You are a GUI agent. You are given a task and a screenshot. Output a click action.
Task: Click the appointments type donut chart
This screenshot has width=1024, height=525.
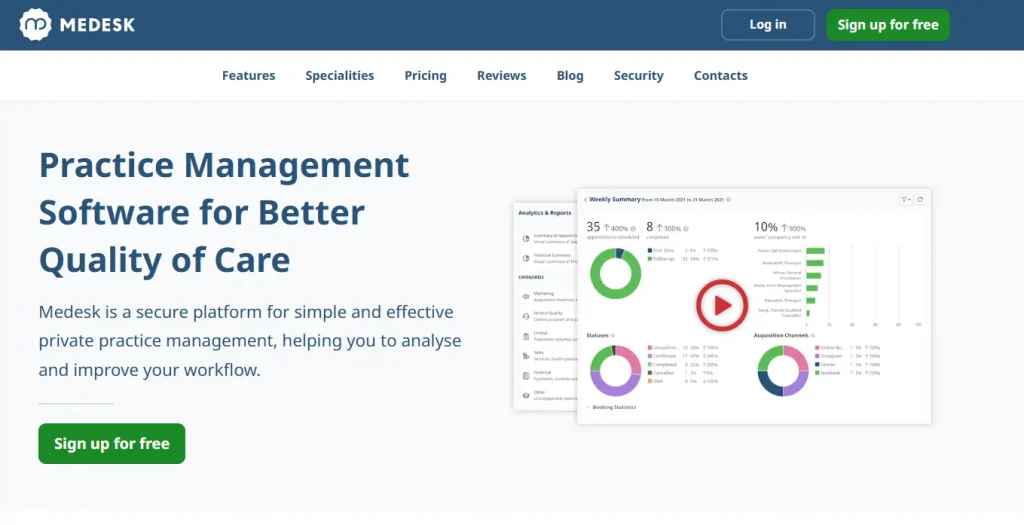coord(616,274)
